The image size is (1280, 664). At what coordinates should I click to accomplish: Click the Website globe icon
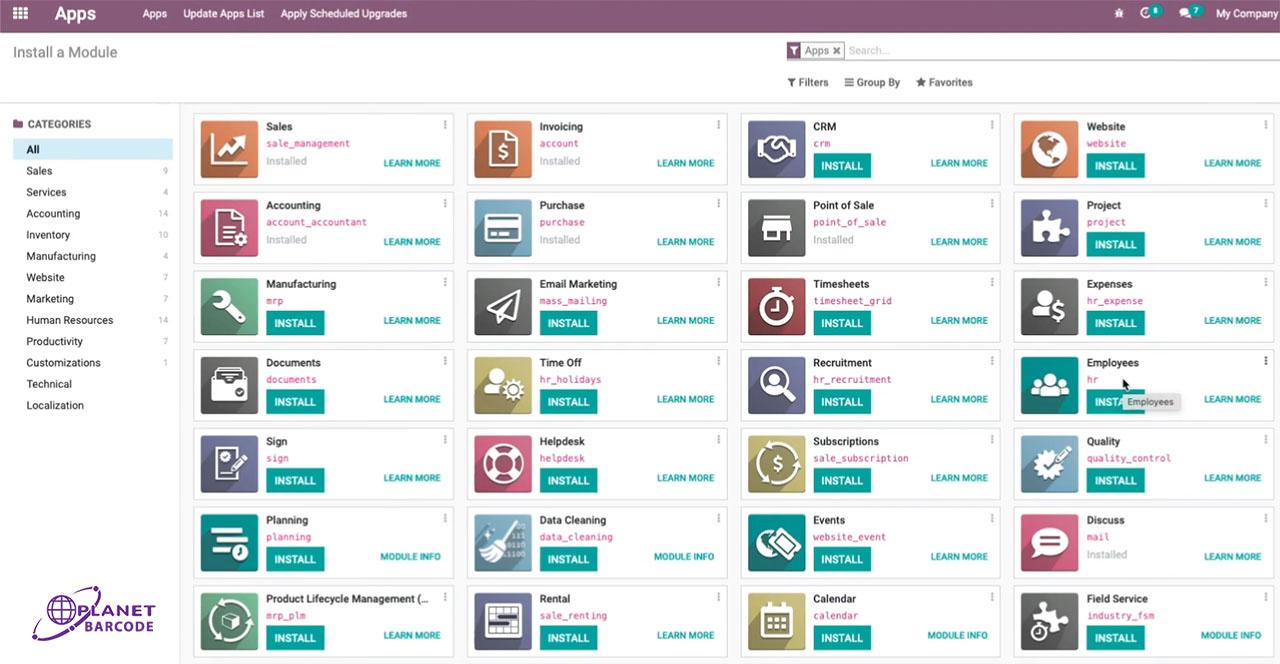click(x=1050, y=149)
